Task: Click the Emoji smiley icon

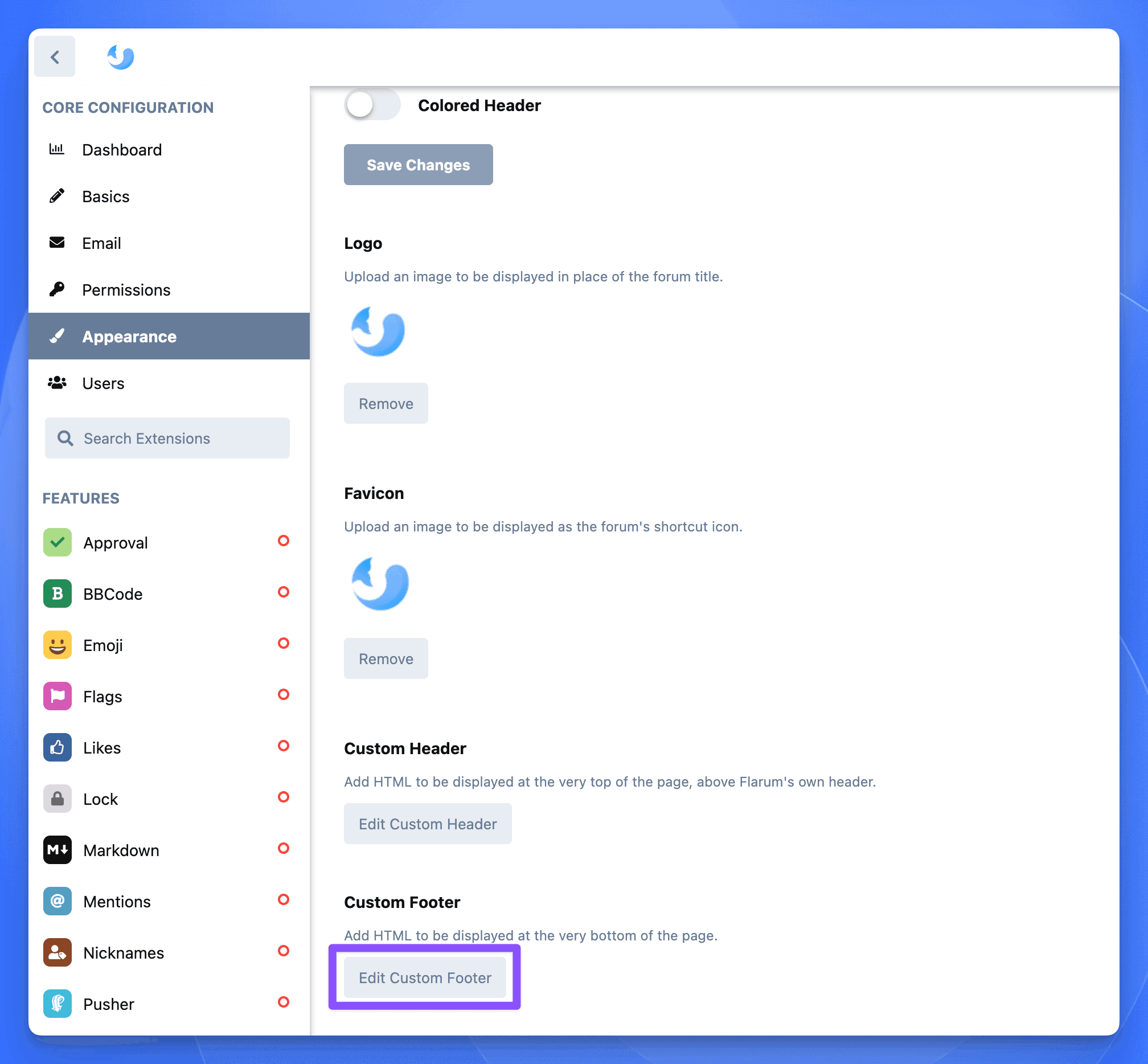Action: tap(57, 645)
